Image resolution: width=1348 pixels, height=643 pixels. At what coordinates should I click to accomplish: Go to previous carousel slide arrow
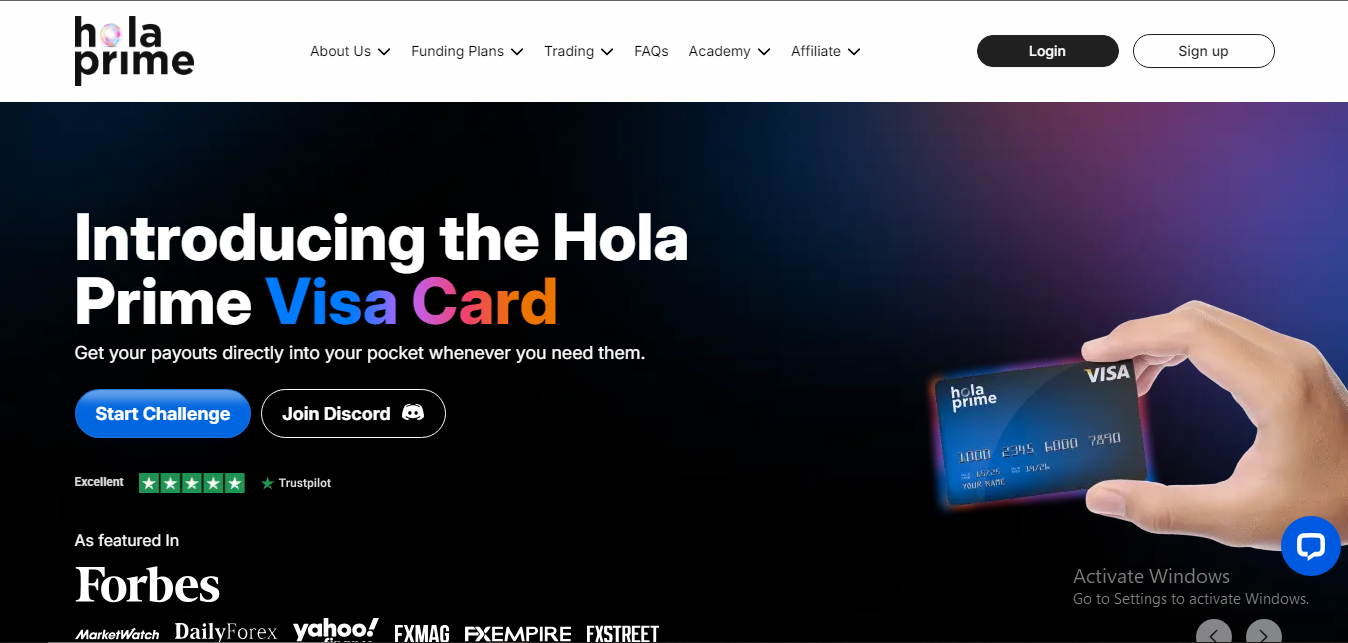pyautogui.click(x=1214, y=633)
